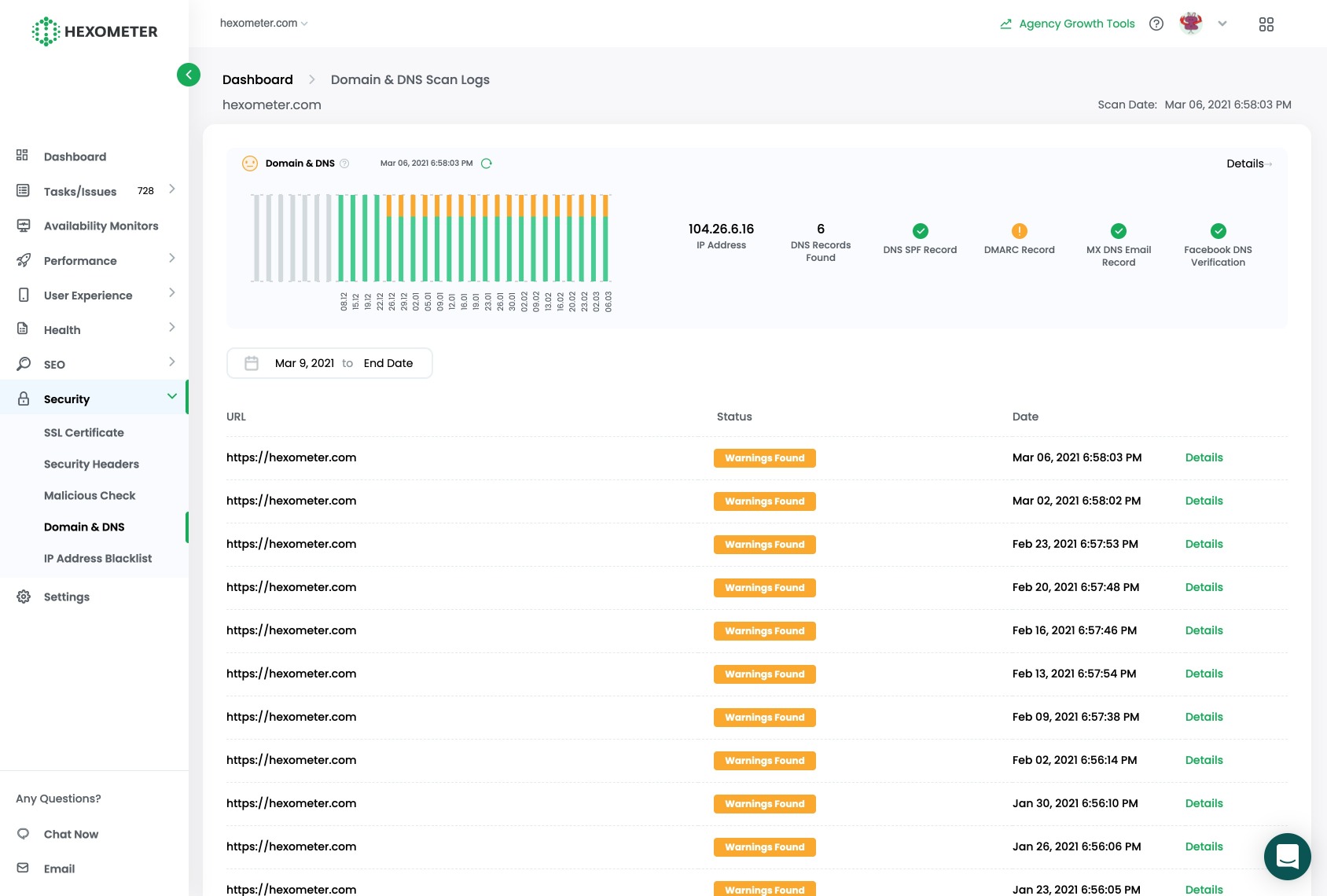This screenshot has height=896, width=1327.
Task: Click the DMARC Record warning icon
Action: point(1019,230)
